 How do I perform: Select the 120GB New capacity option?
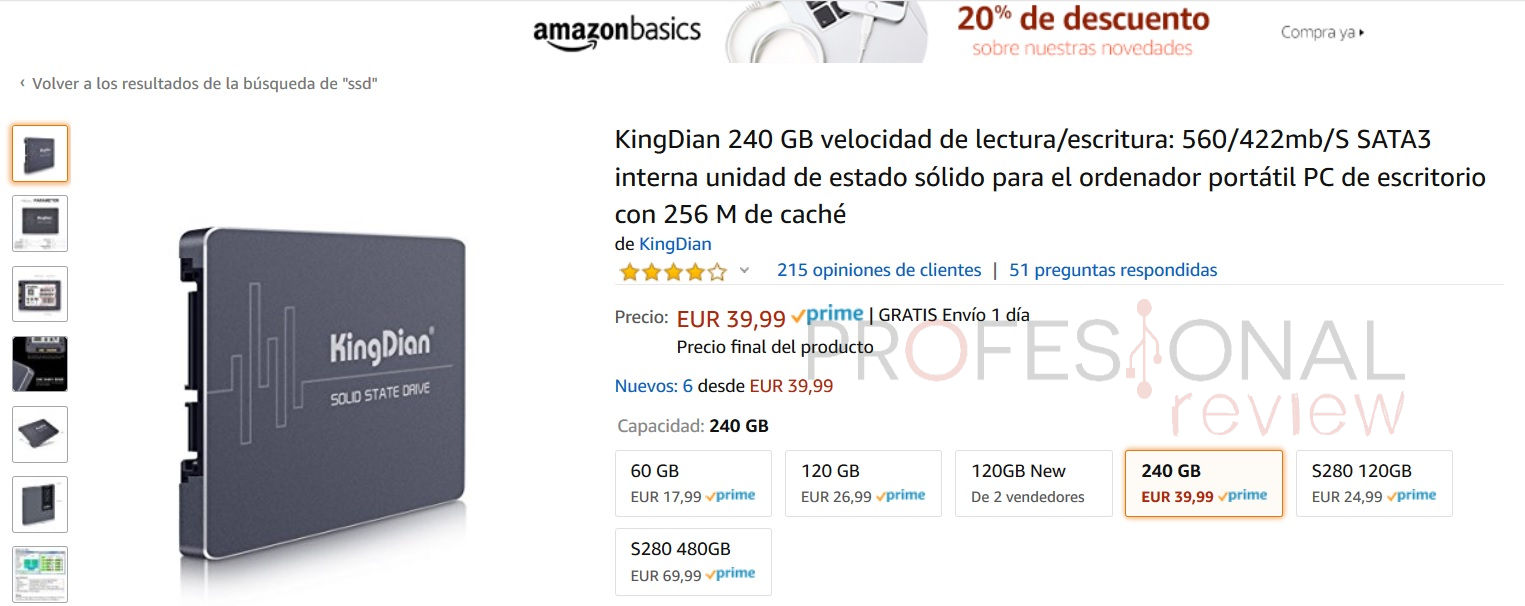(1034, 483)
